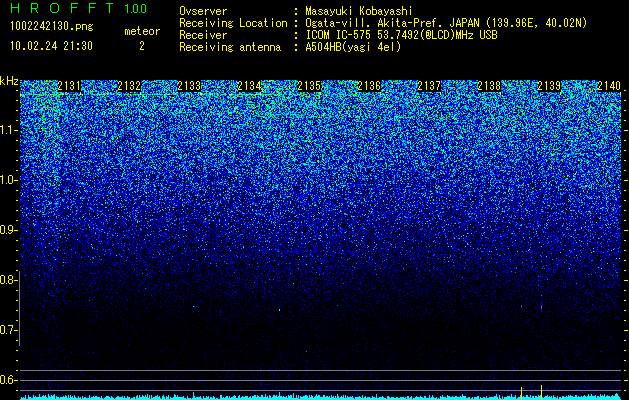Image resolution: width=629 pixels, height=400 pixels.
Task: Click the 0.7 kHz axis label
Action: coord(8,330)
